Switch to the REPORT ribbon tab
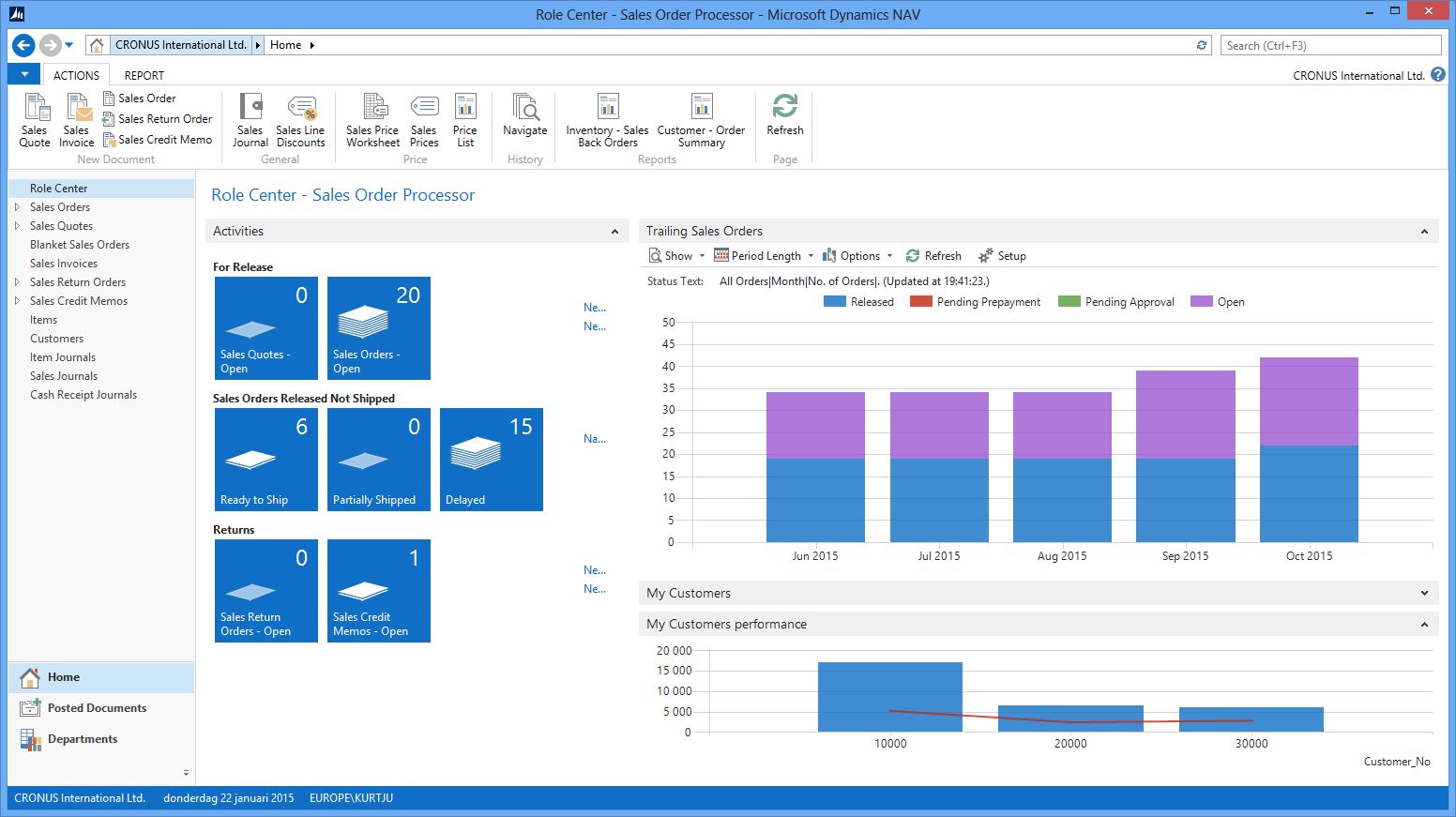 click(x=144, y=75)
